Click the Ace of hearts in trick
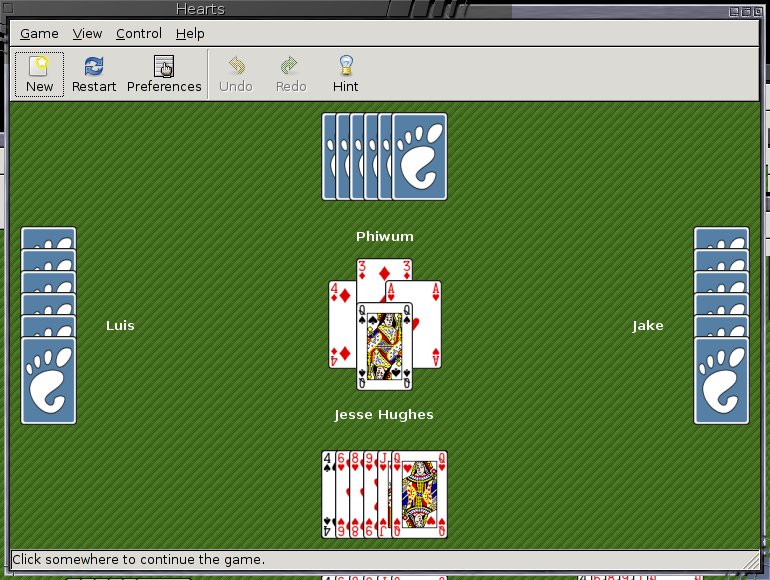Screen dimensions: 770x580 [427, 325]
